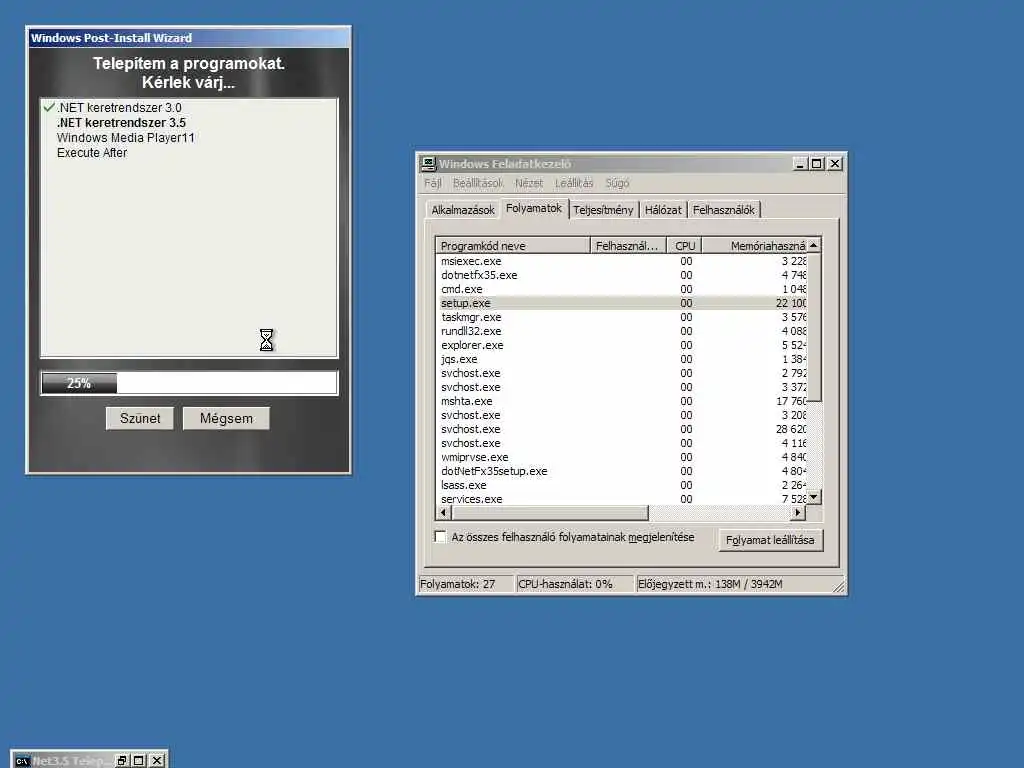Click the Mégsem button in the wizard
The height and width of the screenshot is (768, 1024).
point(226,419)
